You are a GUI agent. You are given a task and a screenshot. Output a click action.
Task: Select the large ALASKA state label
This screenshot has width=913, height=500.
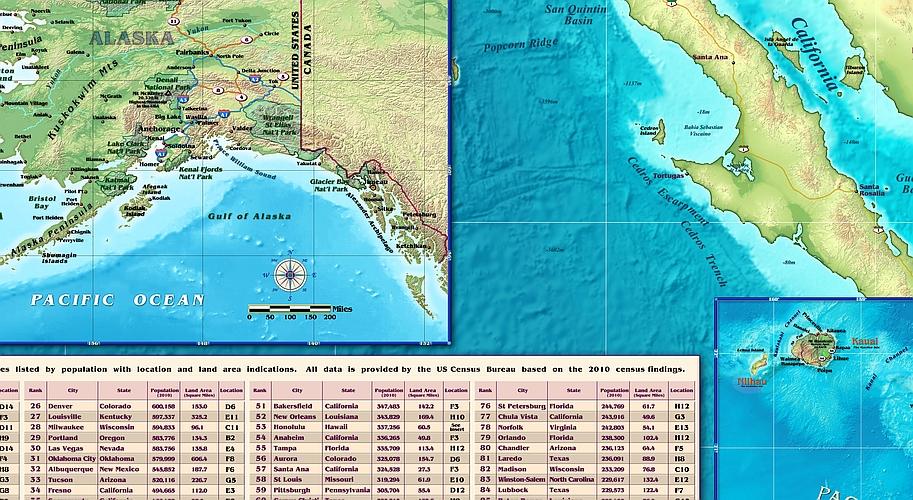point(132,38)
